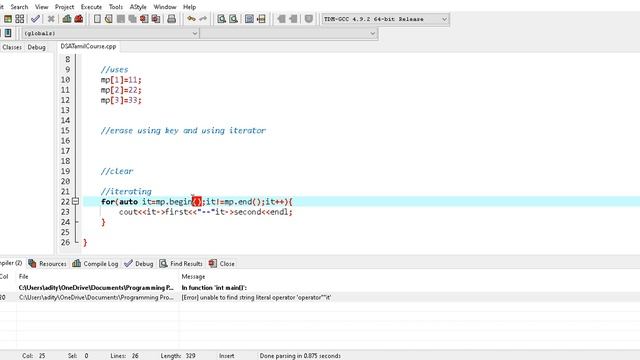Click the 'Lines: 26' status bar entry

click(124, 356)
